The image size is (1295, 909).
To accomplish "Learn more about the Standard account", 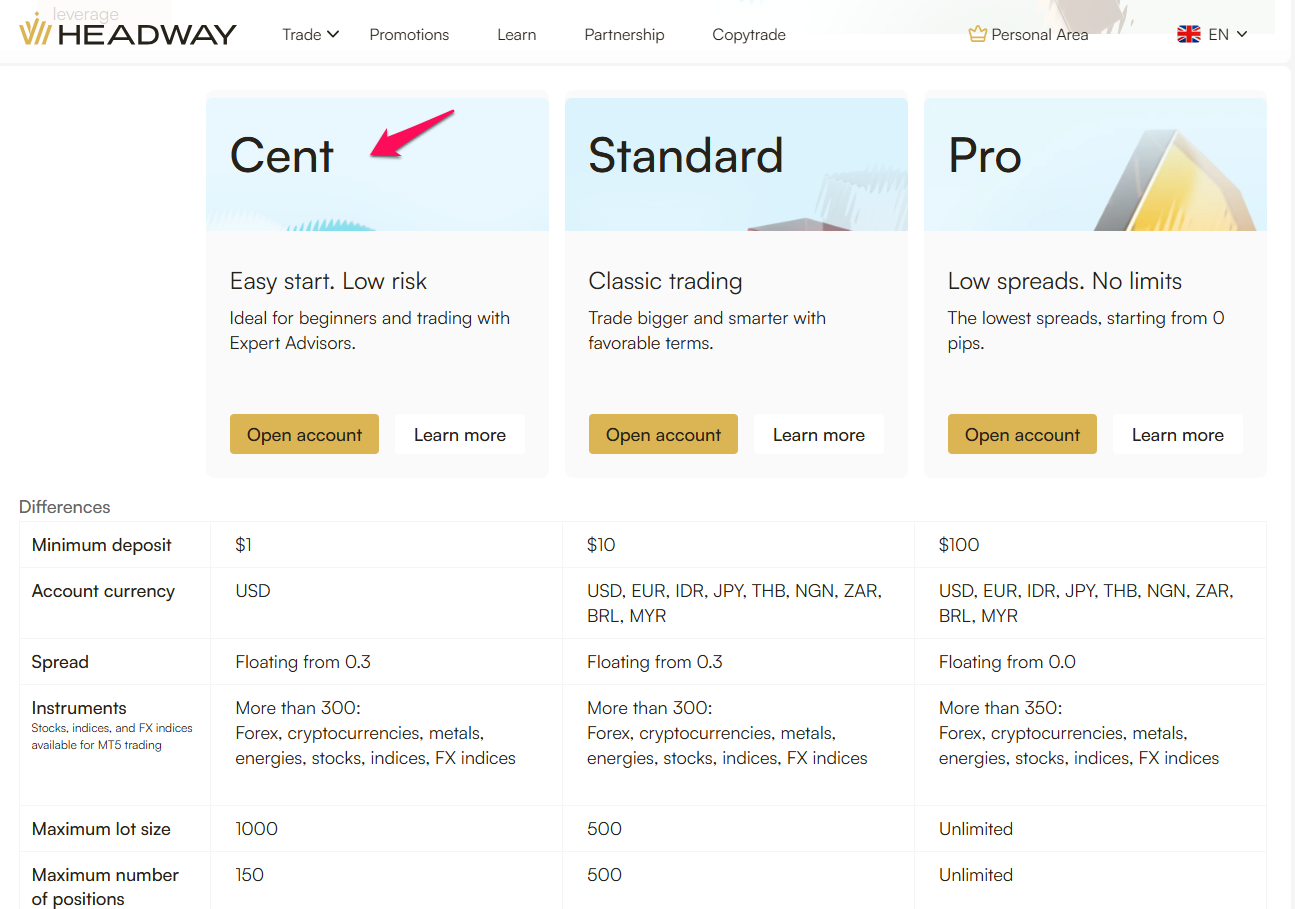I will click(x=819, y=434).
